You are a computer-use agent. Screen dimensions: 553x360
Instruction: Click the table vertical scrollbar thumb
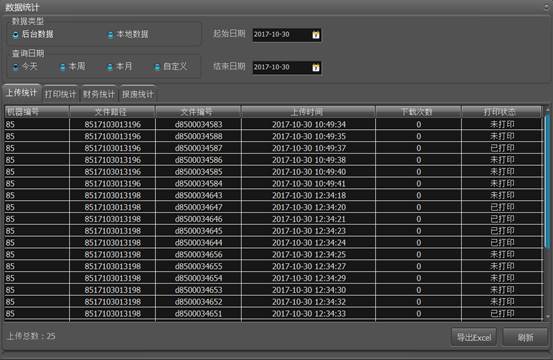point(547,181)
